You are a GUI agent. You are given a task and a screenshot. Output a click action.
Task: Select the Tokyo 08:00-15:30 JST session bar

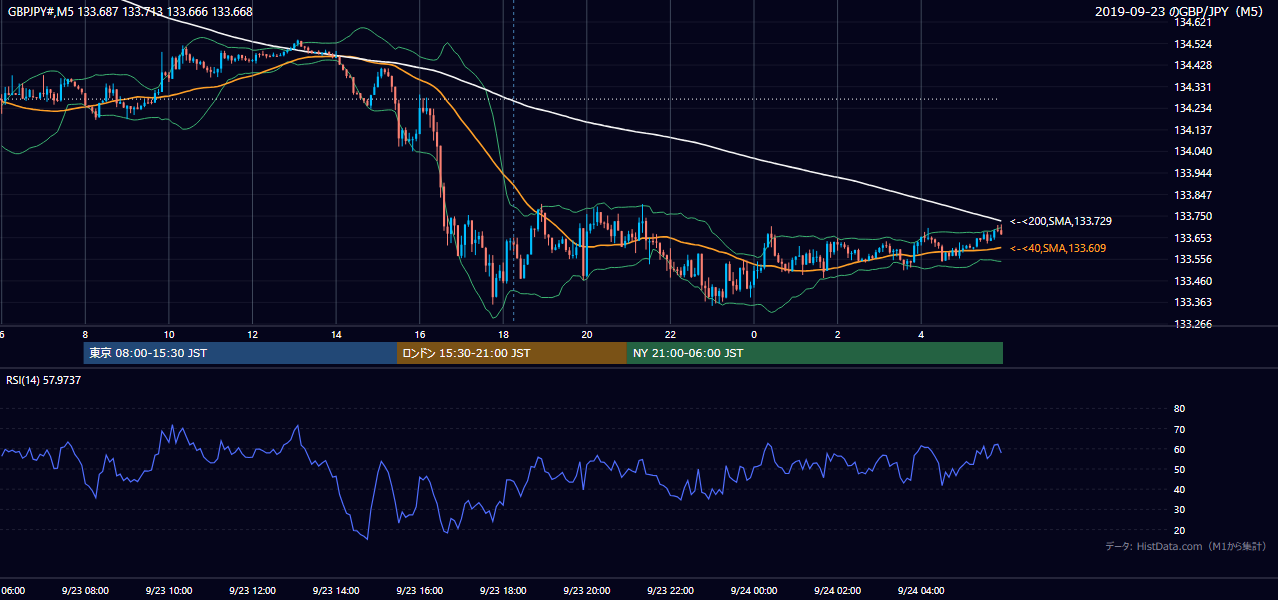pyautogui.click(x=240, y=353)
